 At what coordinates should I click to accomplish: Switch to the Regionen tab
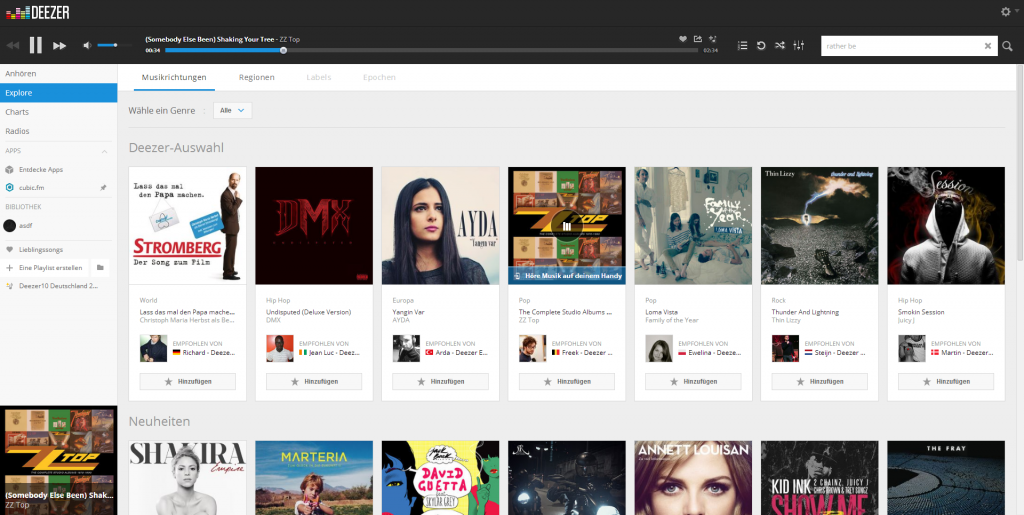pyautogui.click(x=257, y=77)
